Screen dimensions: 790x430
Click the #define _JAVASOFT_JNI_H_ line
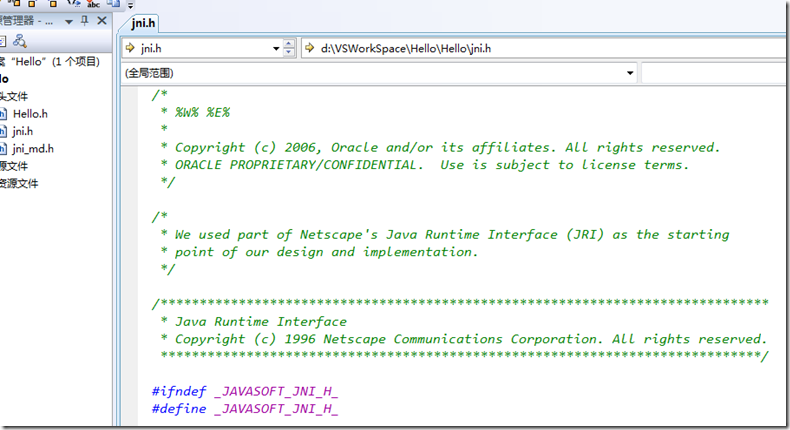[x=245, y=409]
